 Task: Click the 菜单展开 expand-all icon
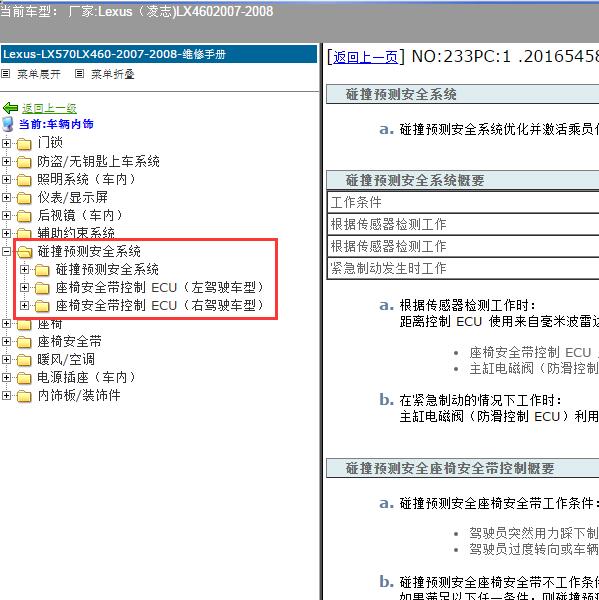pos(5,73)
